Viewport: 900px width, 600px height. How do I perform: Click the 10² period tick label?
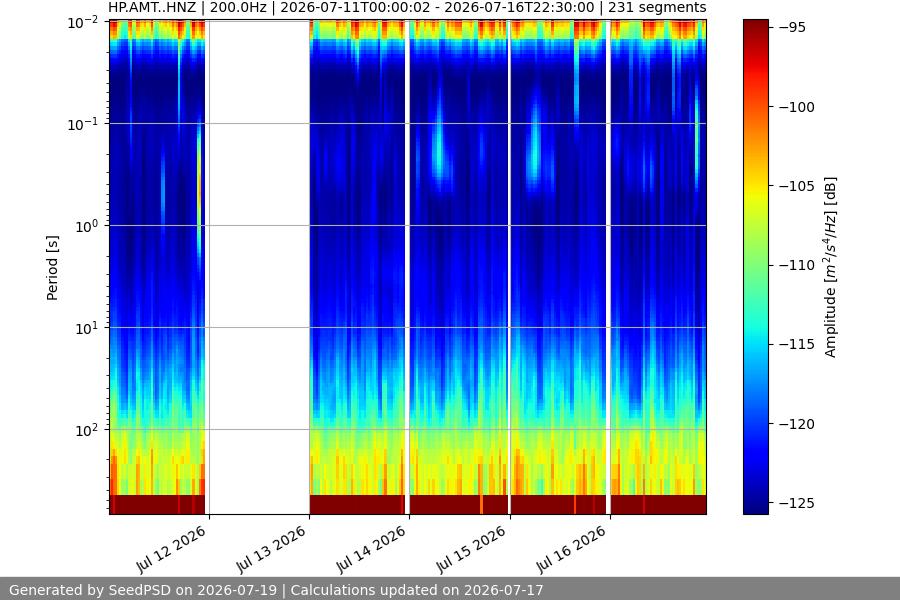pos(87,430)
